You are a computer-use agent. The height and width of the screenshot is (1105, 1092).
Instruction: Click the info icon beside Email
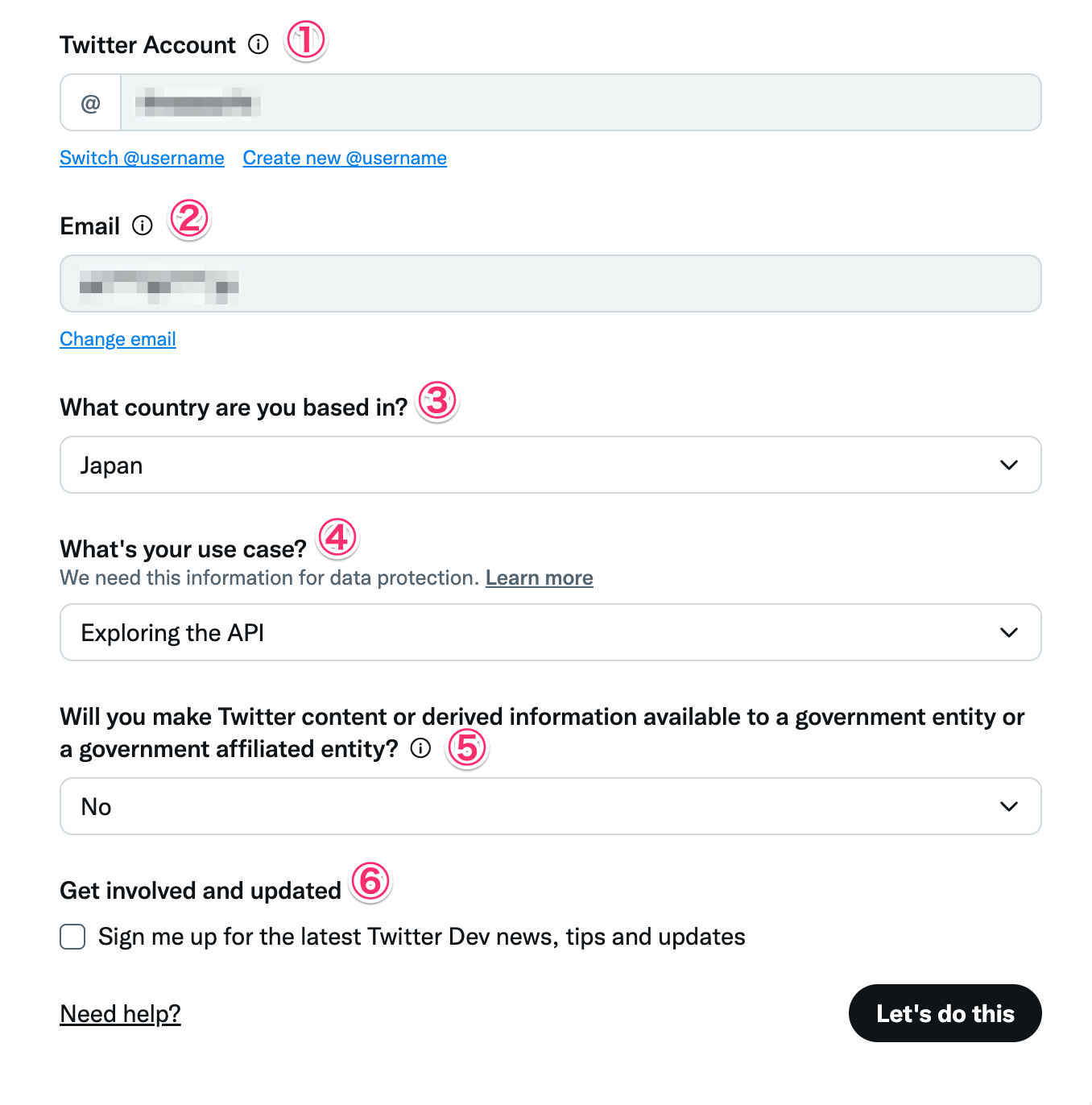tap(143, 226)
